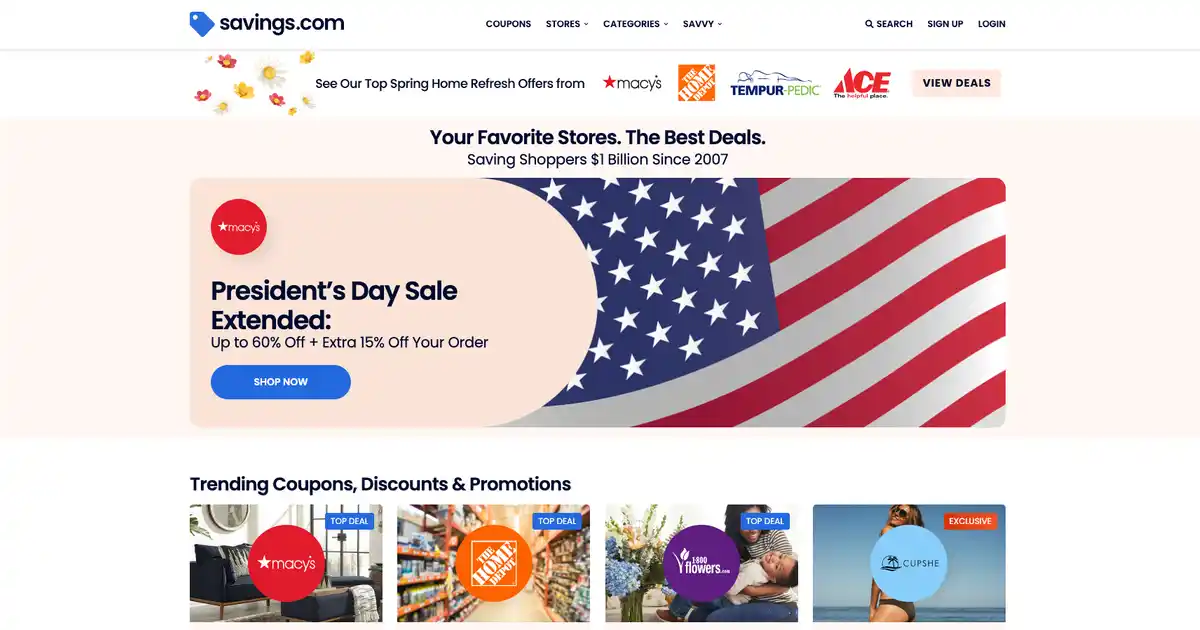Click the red Macy's circle in hero
This screenshot has width=1200, height=630.
(239, 227)
